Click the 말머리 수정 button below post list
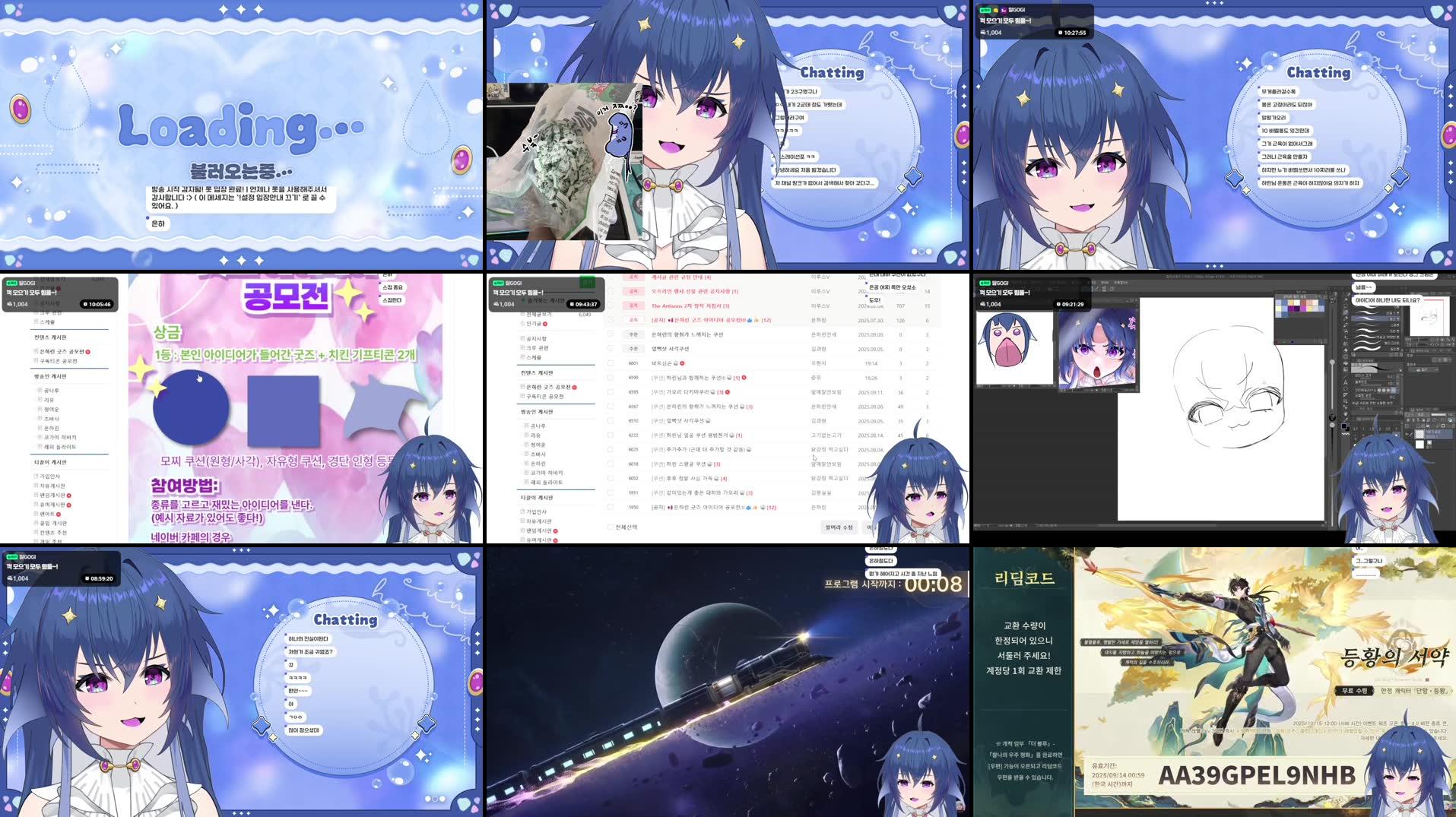Screen dimensions: 1456x817 pos(839,527)
